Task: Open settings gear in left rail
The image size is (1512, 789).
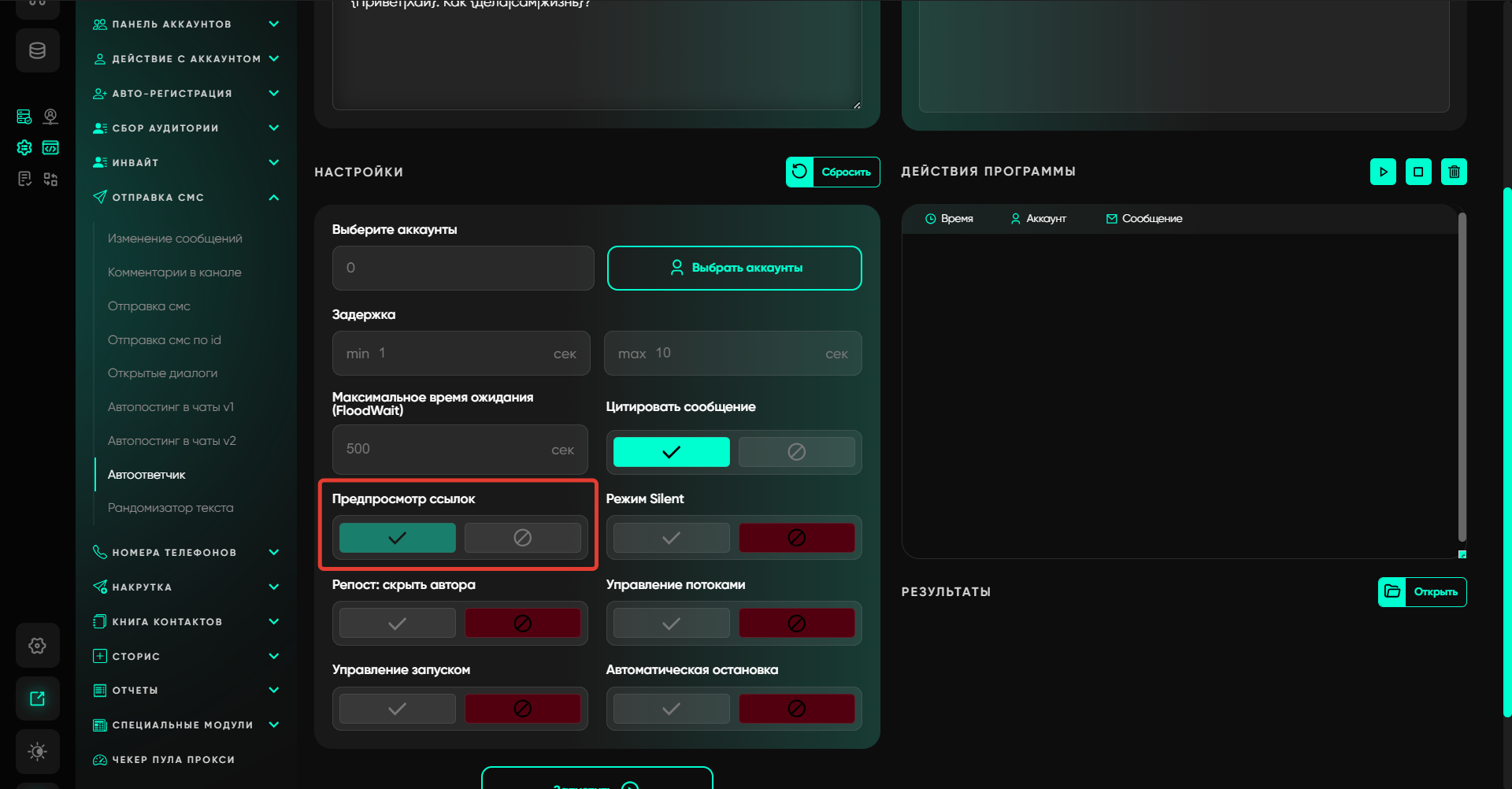Action: click(x=37, y=646)
